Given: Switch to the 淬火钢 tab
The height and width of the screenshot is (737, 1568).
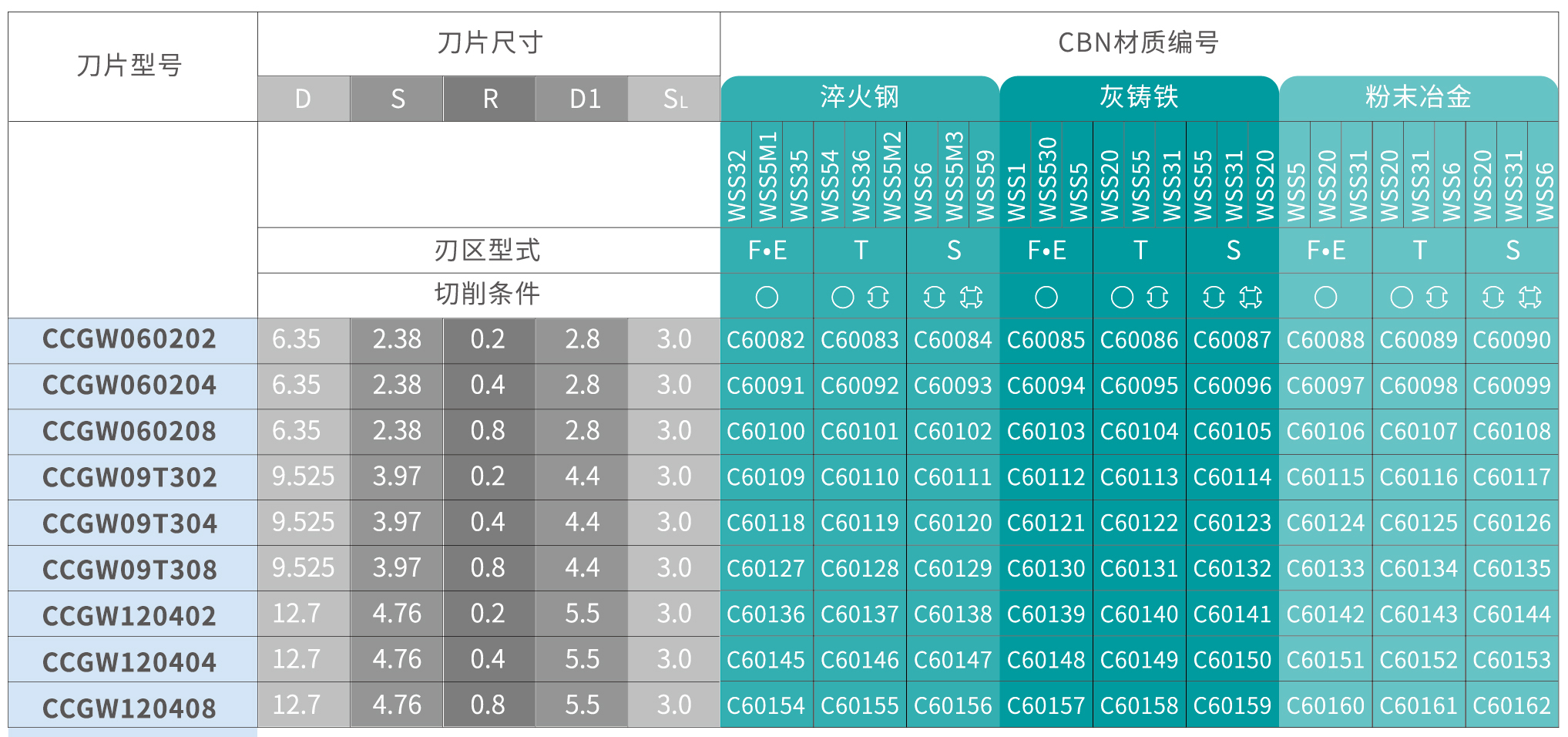Looking at the screenshot, I should point(859,97).
